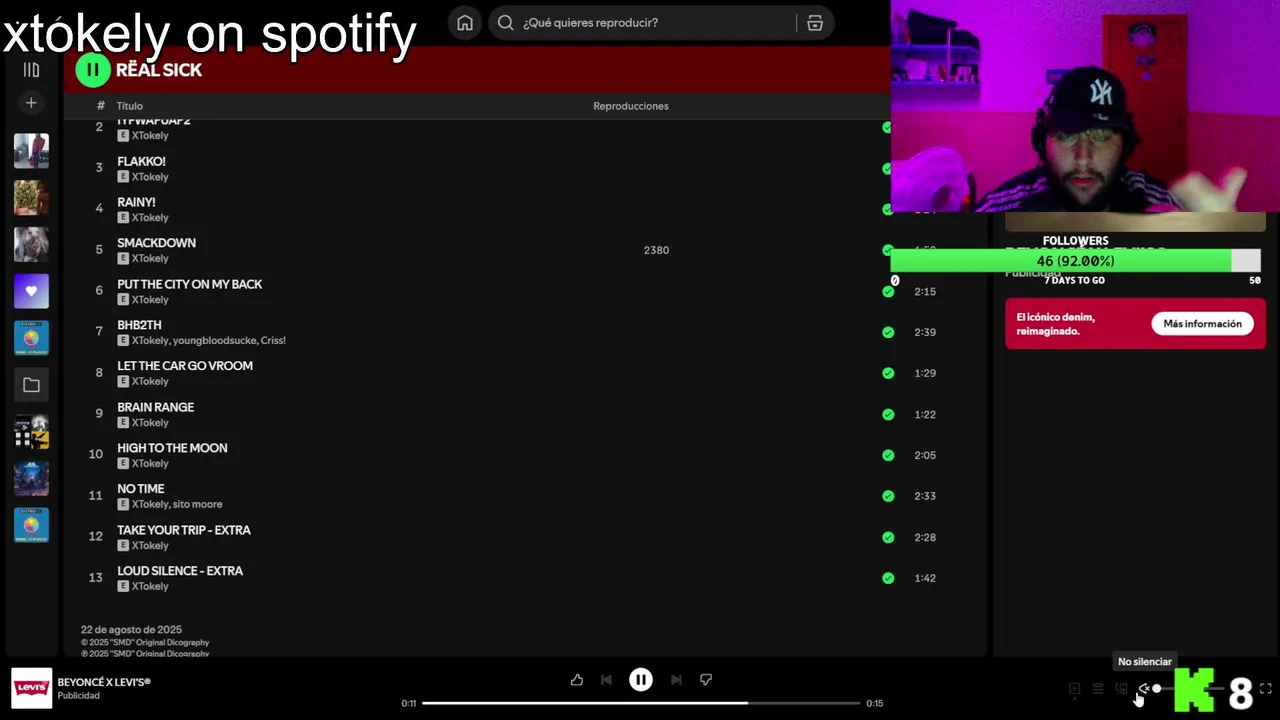
Task: Select the BRAIN RANGE track
Action: [155, 407]
